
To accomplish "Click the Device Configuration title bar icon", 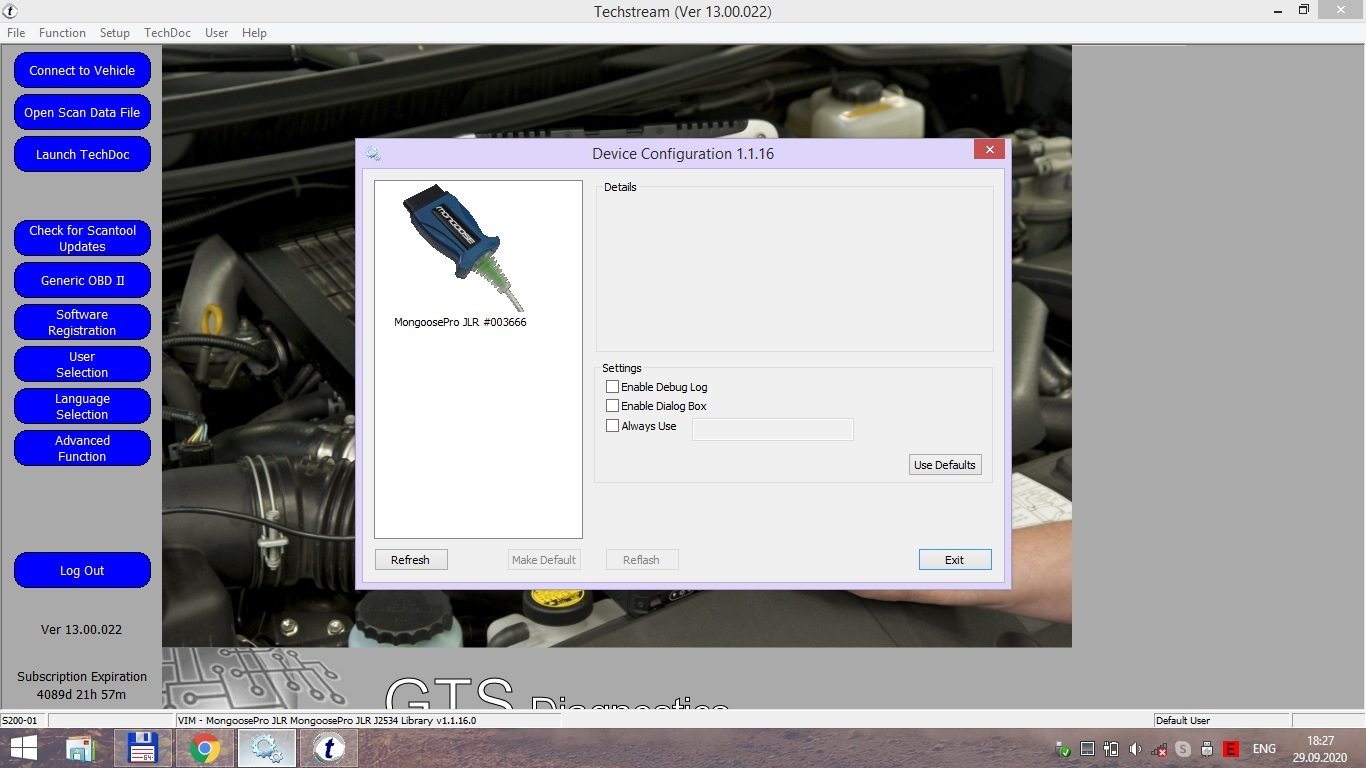I will [x=373, y=154].
